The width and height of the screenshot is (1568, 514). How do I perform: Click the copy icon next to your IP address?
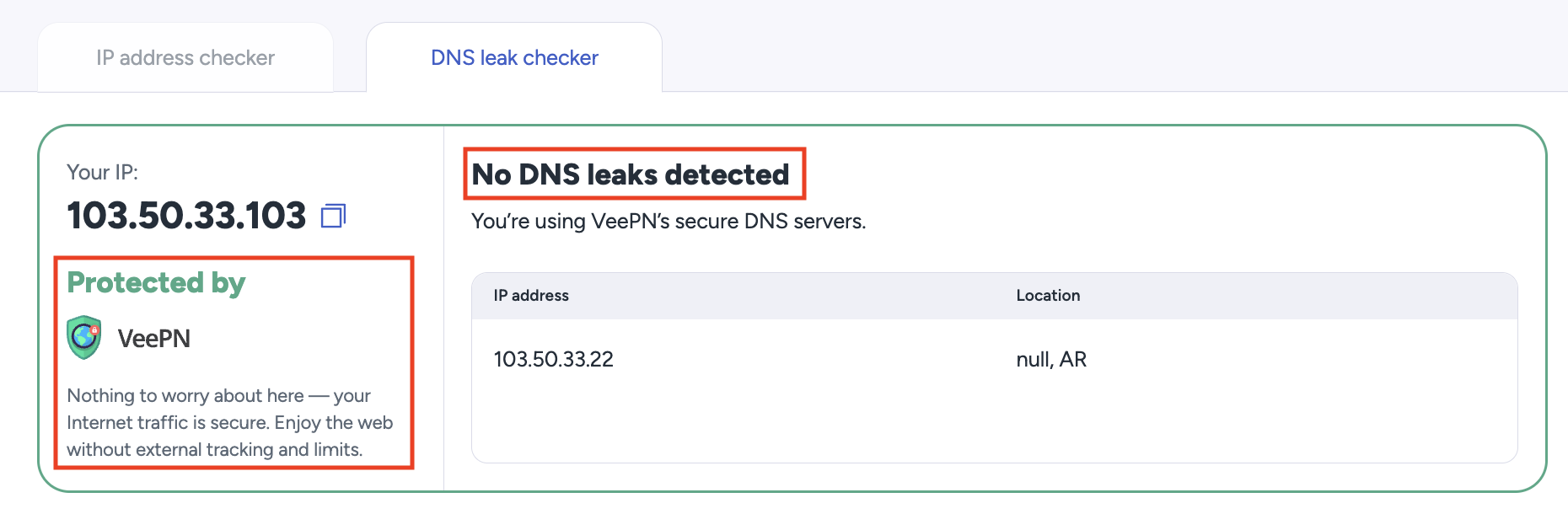click(x=334, y=216)
